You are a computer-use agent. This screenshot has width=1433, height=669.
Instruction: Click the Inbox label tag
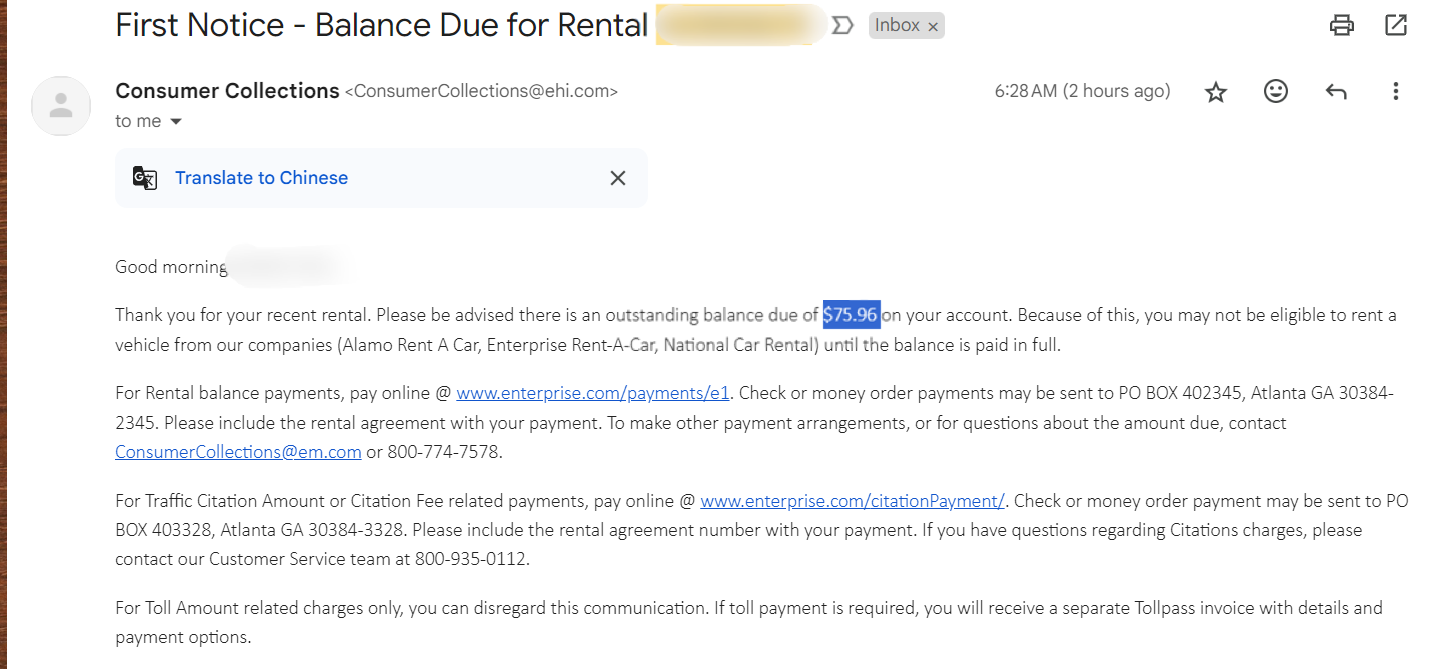tap(897, 26)
